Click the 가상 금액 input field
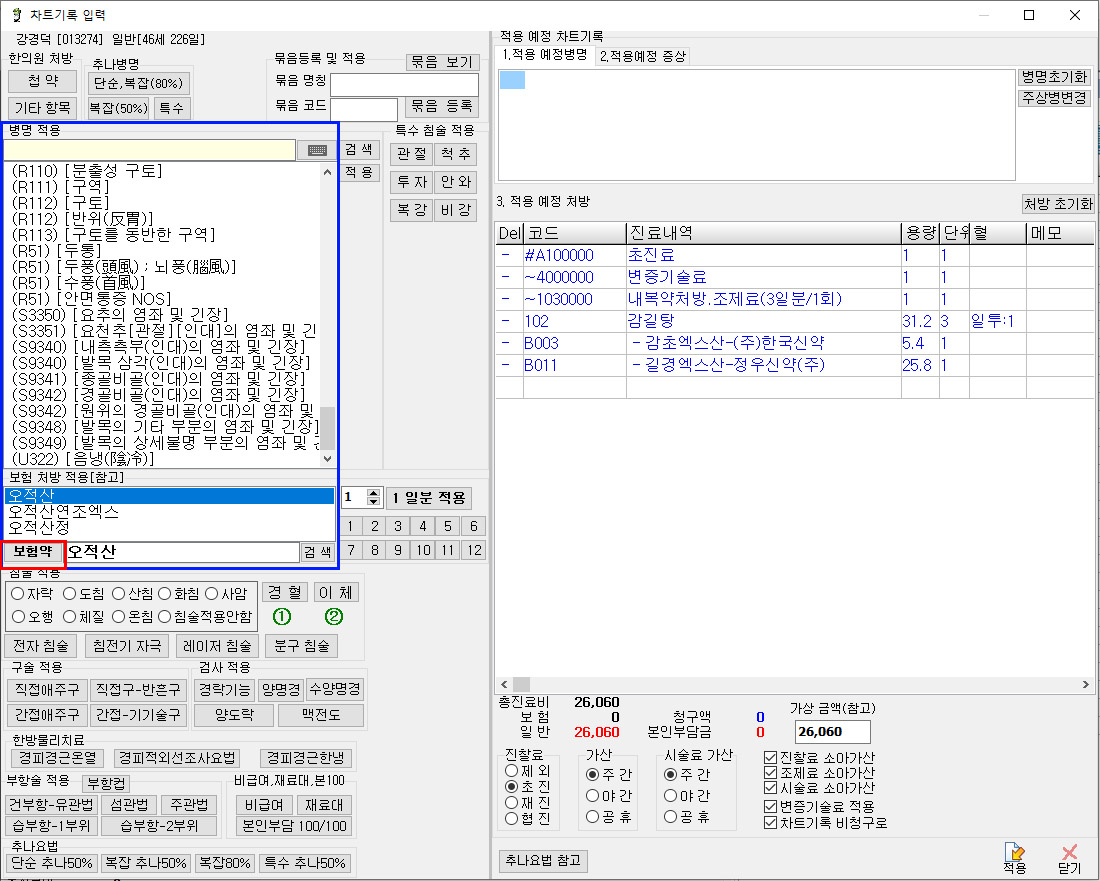The image size is (1100, 881). coord(832,732)
